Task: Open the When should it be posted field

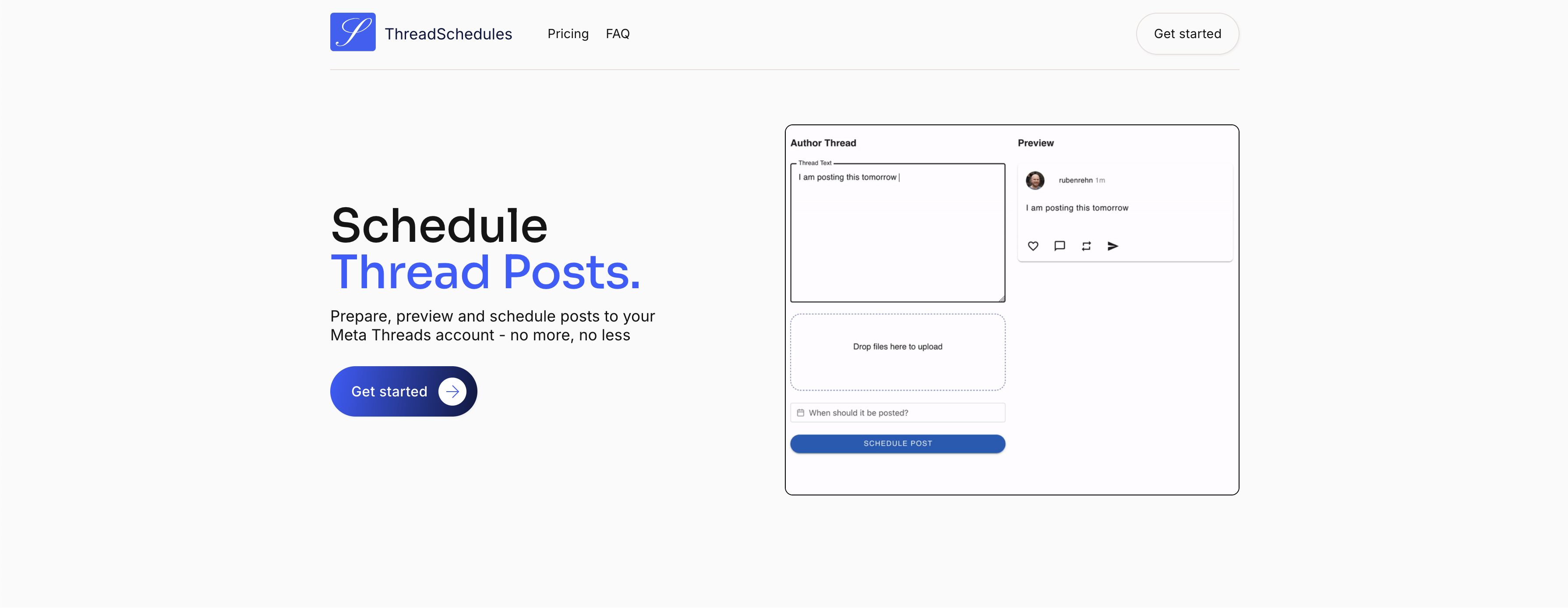Action: pyautogui.click(x=897, y=413)
